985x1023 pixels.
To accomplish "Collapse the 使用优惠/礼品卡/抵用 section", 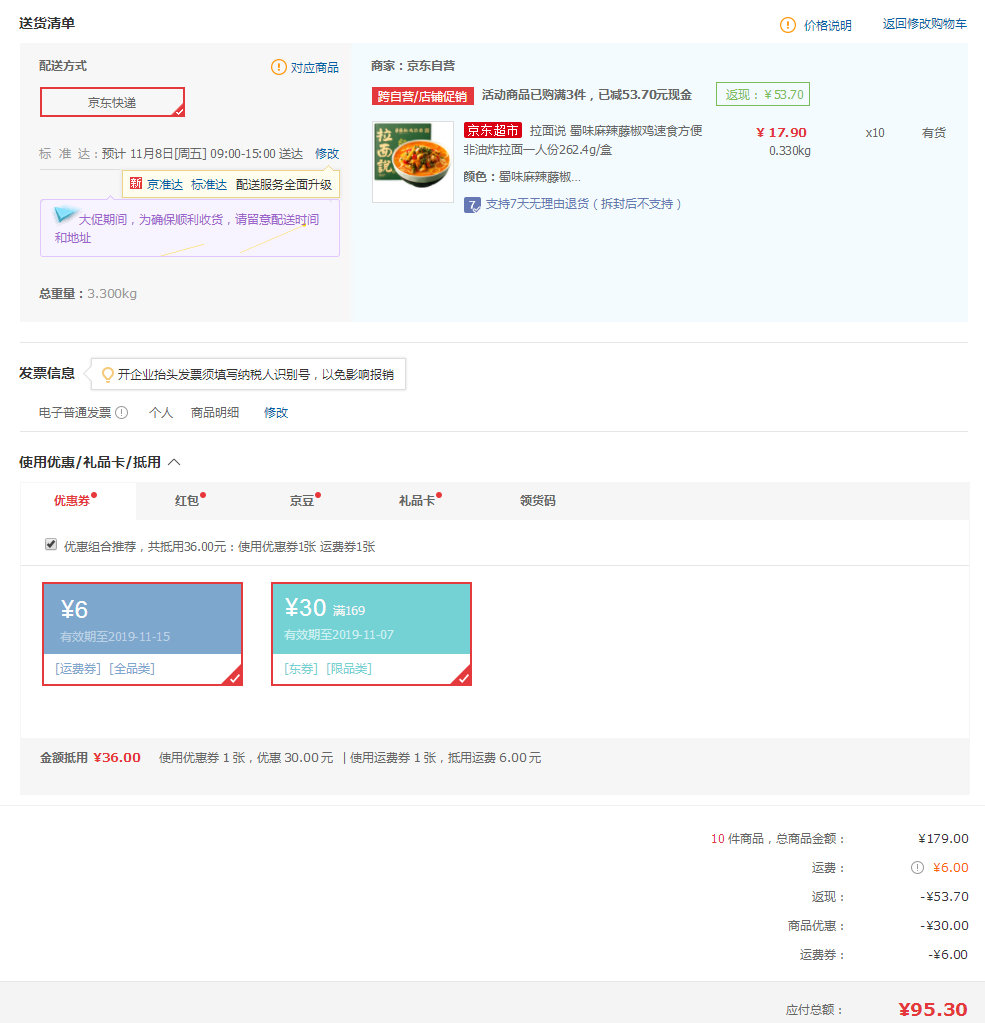I will point(174,462).
